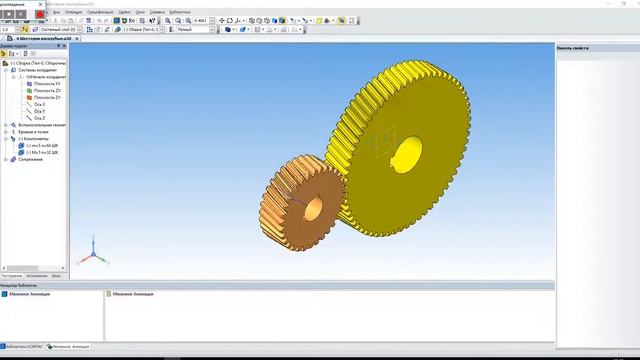The height and width of the screenshot is (360, 640).
Task: Switch to Библиотеки КОМПАС bottom tab
Action: pos(22,347)
